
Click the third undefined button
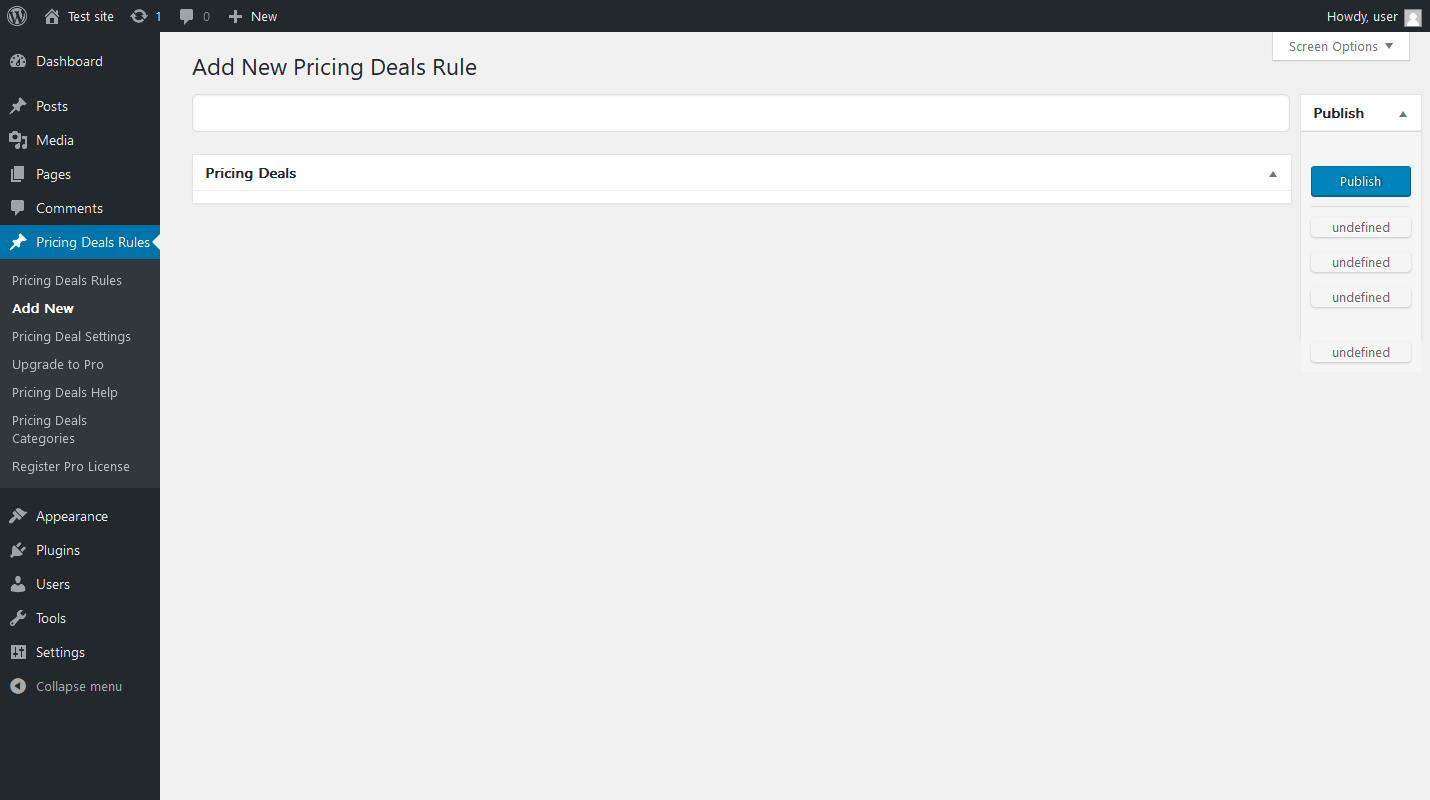click(1361, 298)
